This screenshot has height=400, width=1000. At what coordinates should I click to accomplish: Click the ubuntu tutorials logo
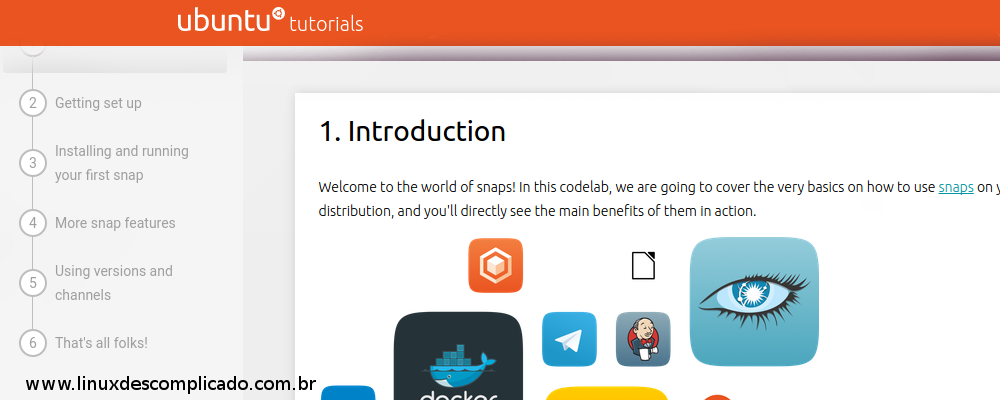(x=270, y=20)
